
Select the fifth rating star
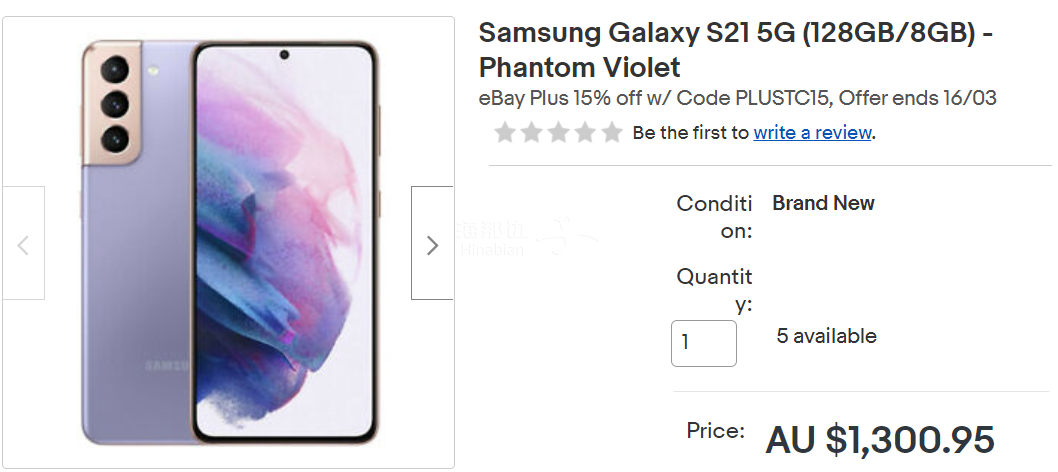(612, 133)
